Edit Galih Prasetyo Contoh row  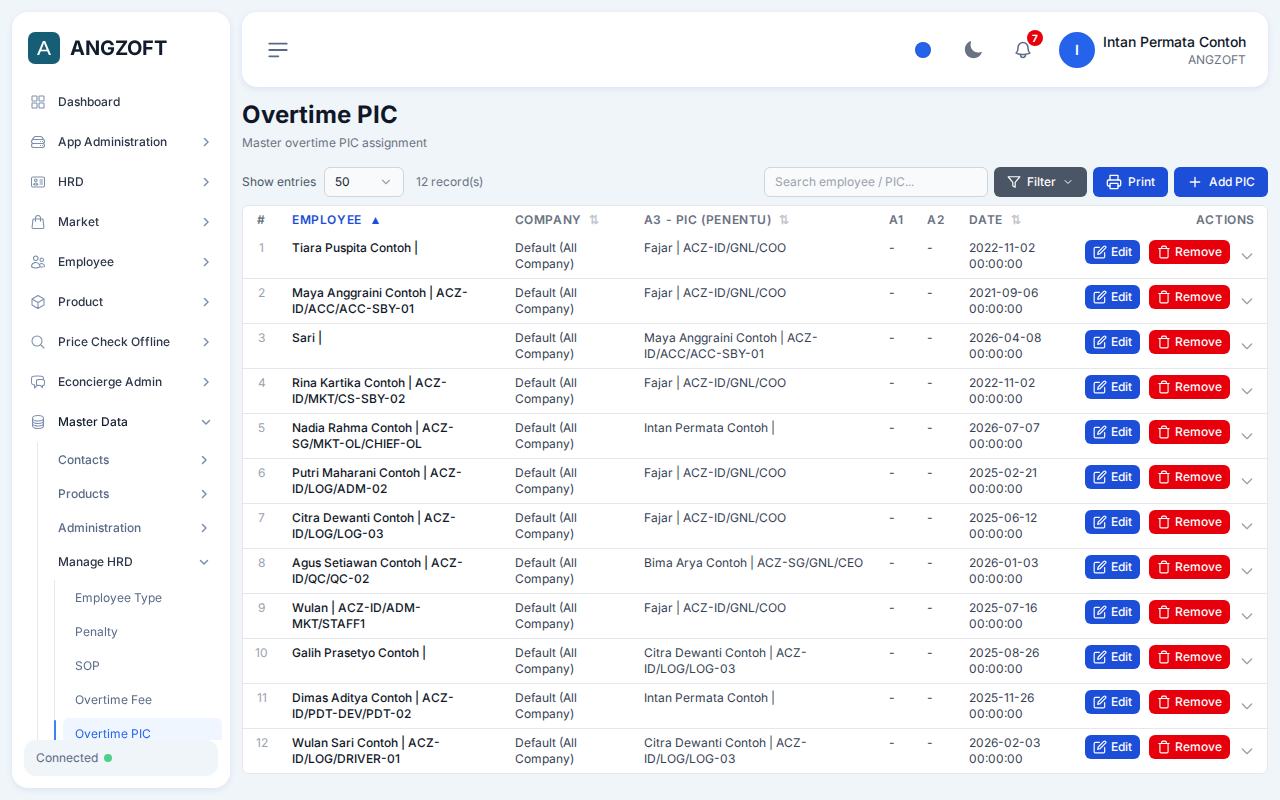pos(1112,657)
